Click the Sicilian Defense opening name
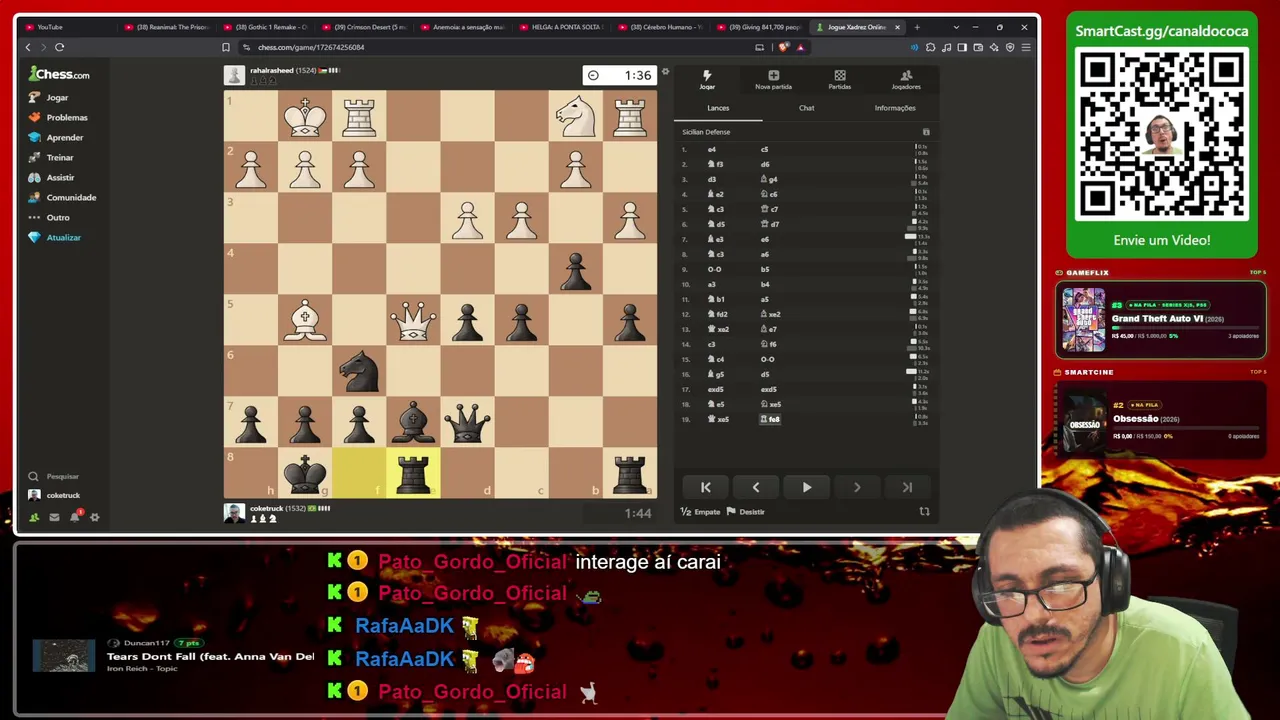Image resolution: width=1280 pixels, height=720 pixels. 706,132
